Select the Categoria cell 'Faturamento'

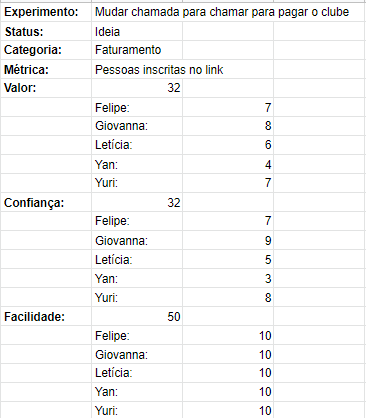[137, 50]
